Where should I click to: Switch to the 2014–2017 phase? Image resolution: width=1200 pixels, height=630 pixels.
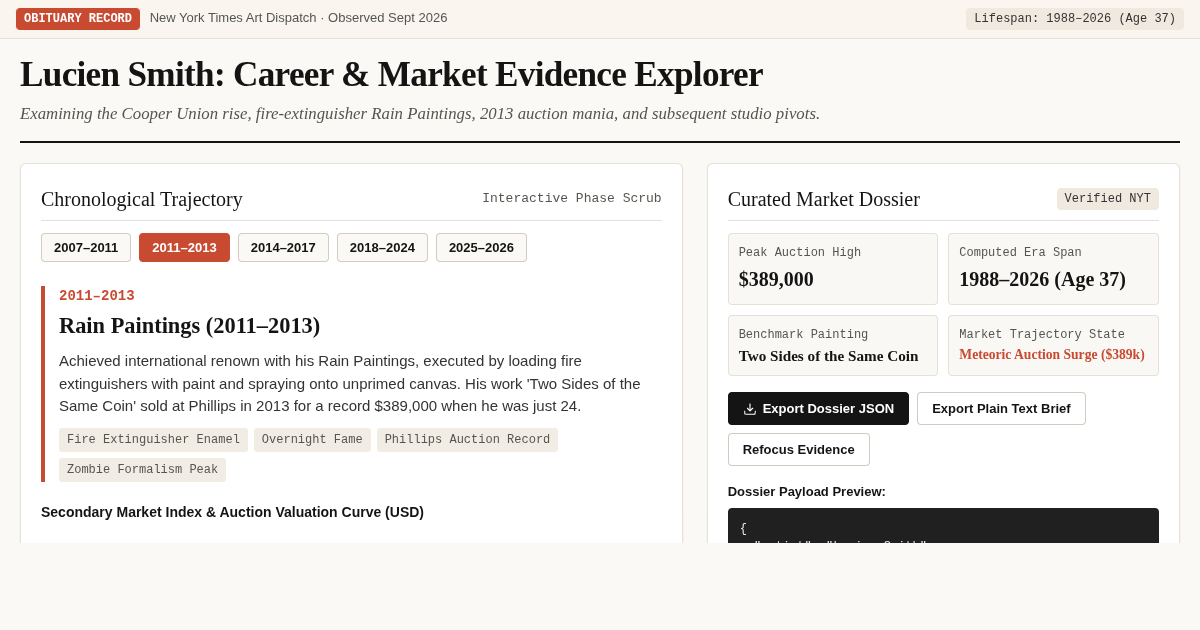(283, 248)
